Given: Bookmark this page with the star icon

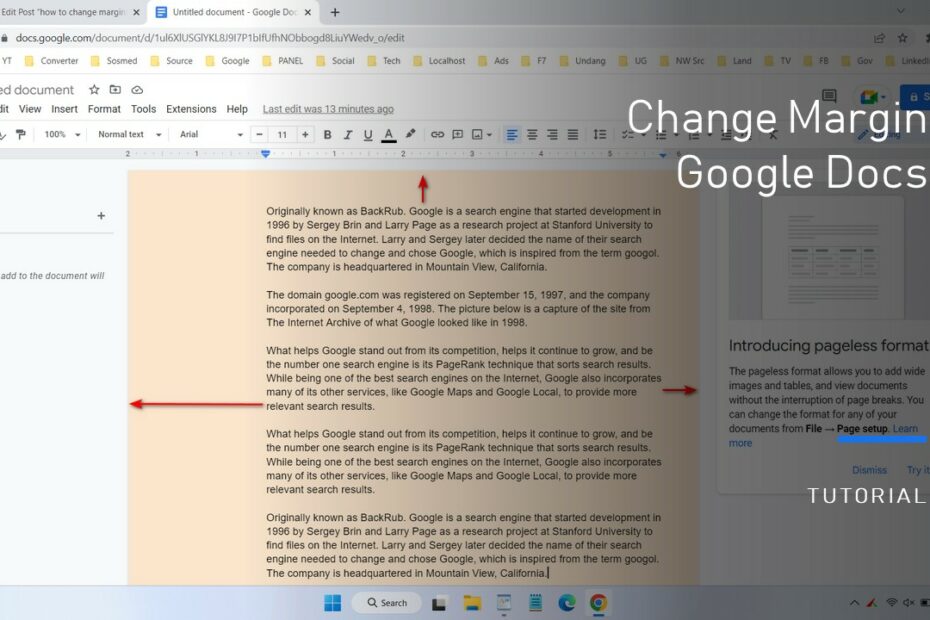Looking at the screenshot, I should 902,38.
